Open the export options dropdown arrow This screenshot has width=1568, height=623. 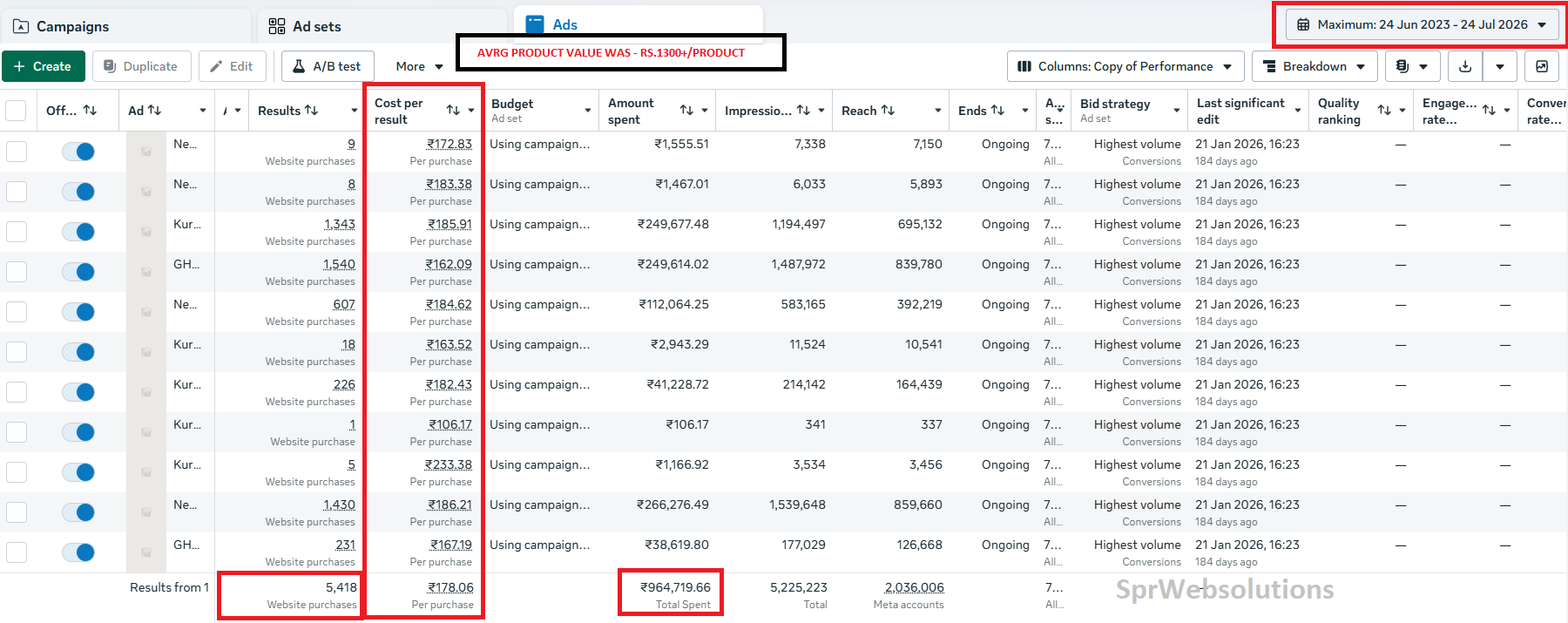[1499, 66]
